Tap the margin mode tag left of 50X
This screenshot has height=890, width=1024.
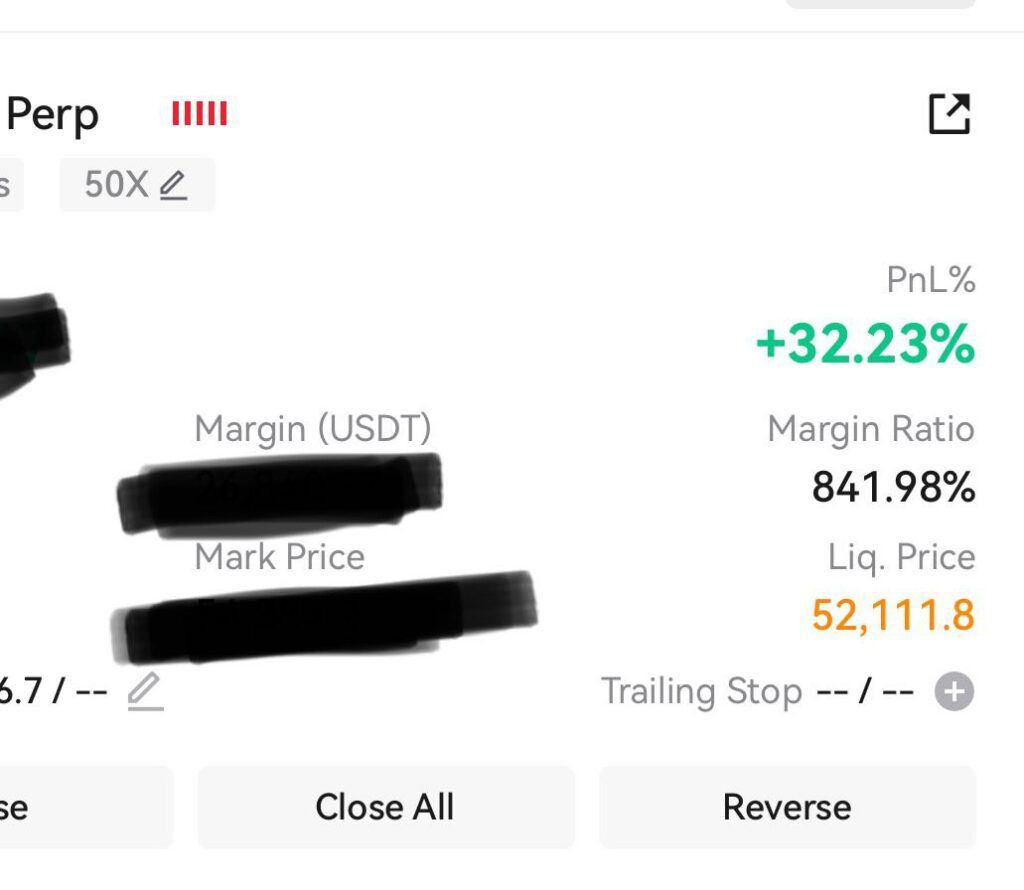pos(12,185)
